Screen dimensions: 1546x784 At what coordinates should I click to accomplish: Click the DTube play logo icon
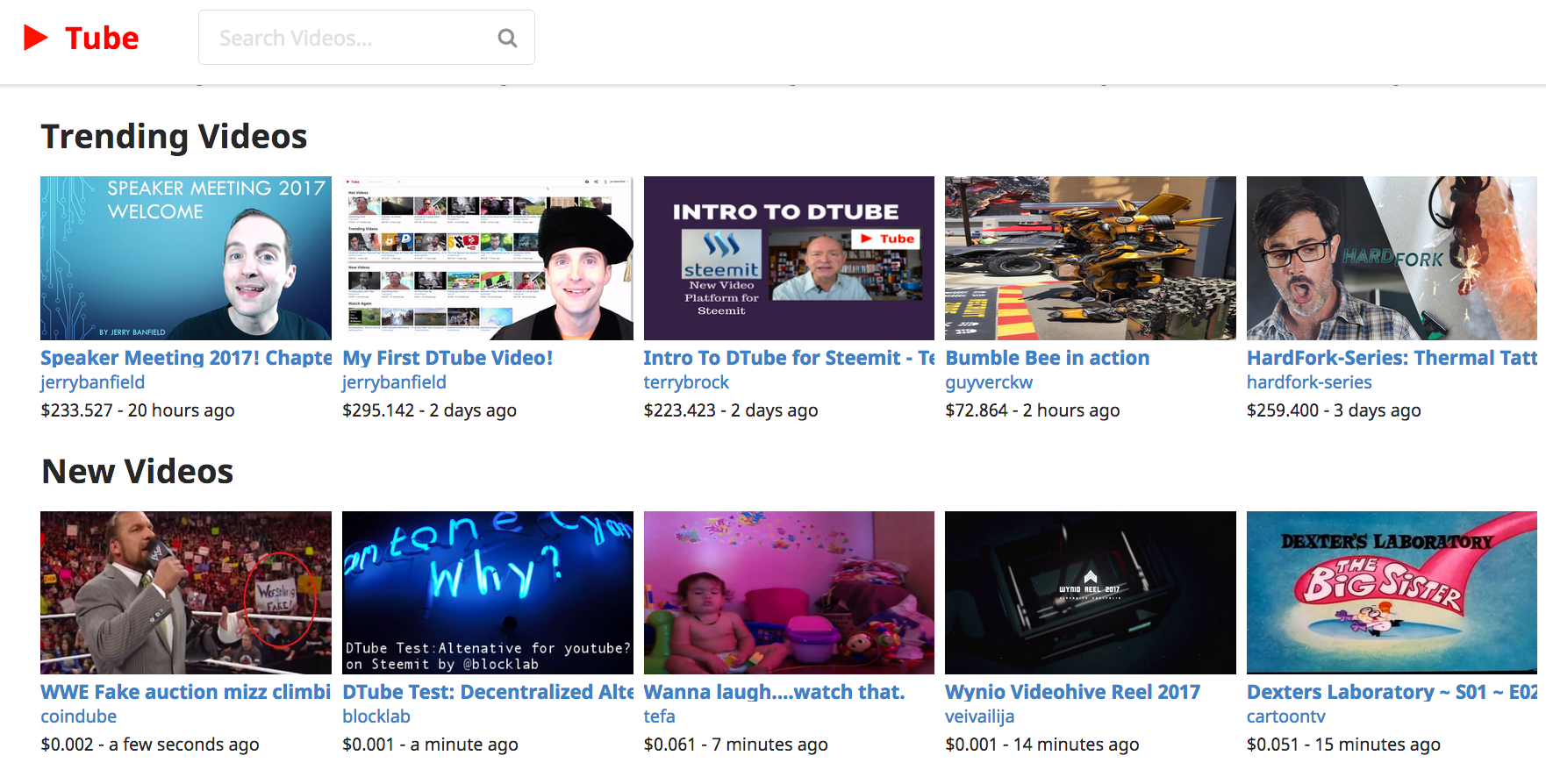pyautogui.click(x=36, y=38)
